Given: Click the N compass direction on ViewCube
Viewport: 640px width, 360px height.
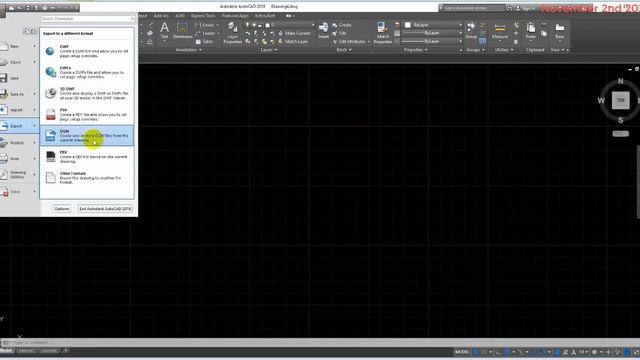Looking at the screenshot, I should [620, 81].
